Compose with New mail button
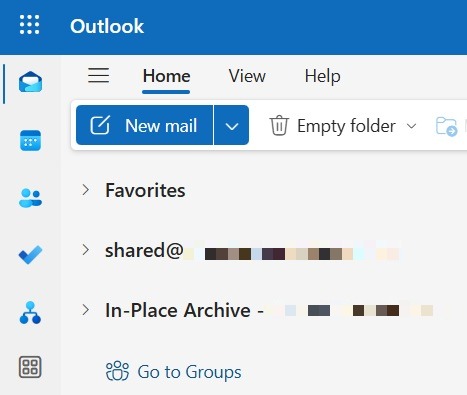This screenshot has height=395, width=467. coord(144,125)
